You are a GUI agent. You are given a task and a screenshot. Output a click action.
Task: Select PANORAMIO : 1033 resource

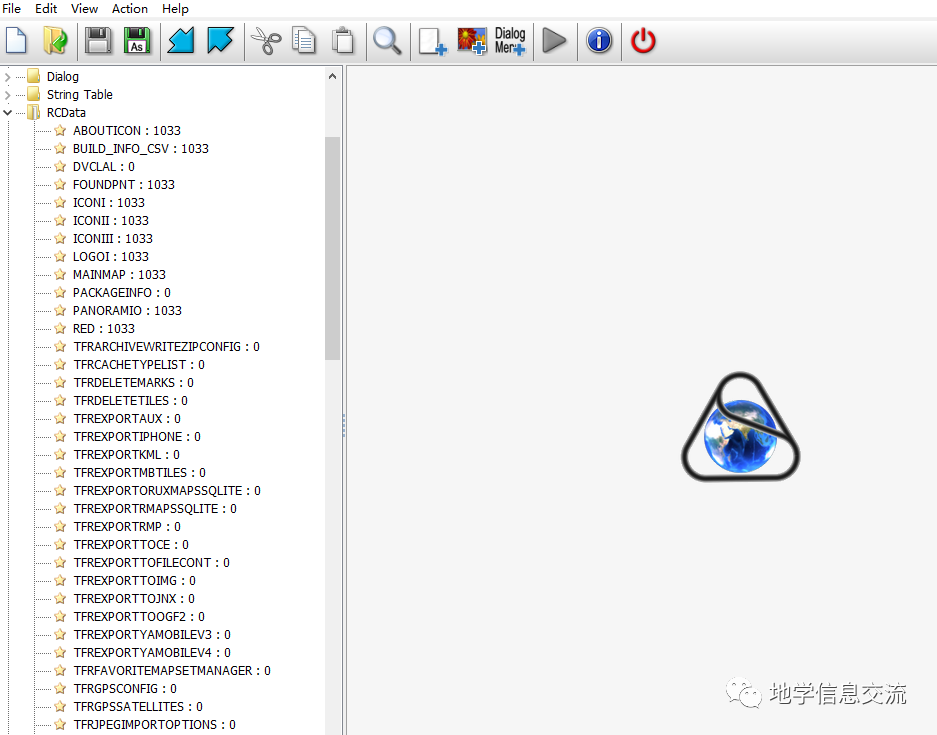click(127, 311)
